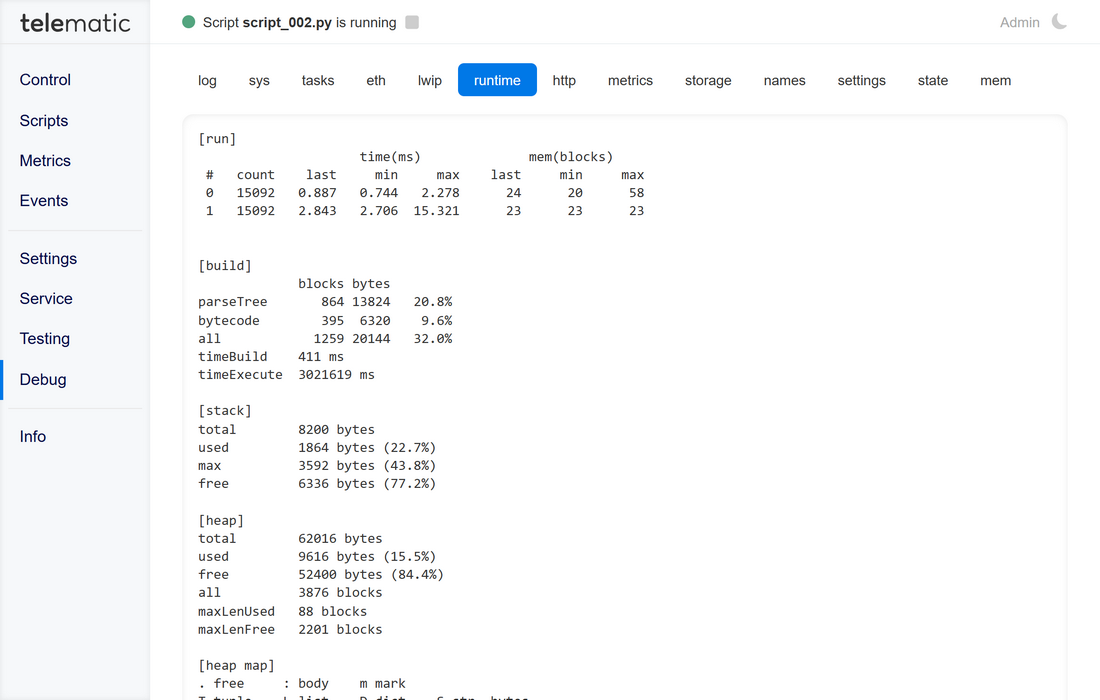Viewport: 1100px width, 700px height.
Task: Go to Control in the sidebar
Action: (x=46, y=80)
